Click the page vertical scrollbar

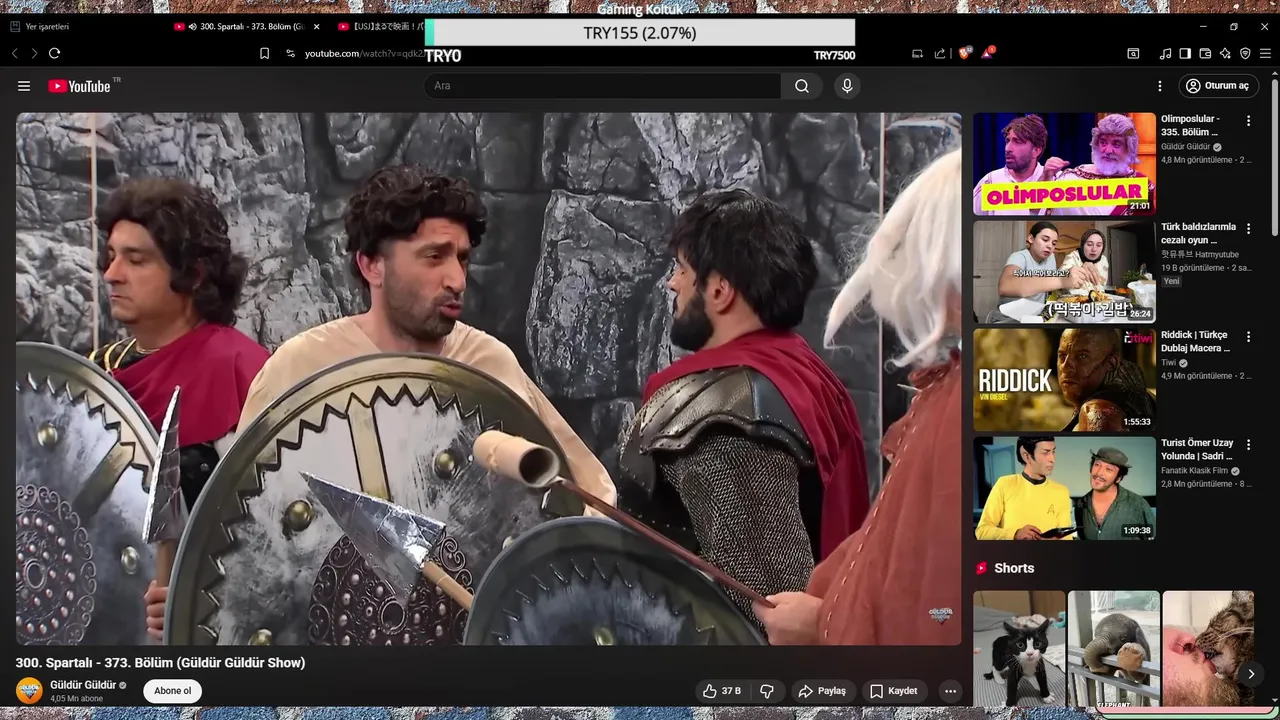[x=1275, y=160]
